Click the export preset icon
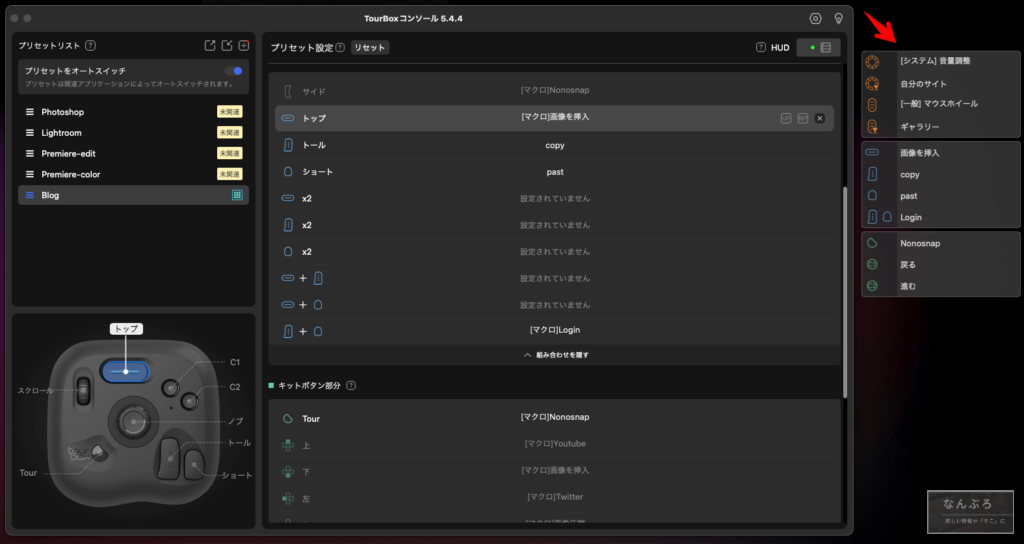The image size is (1024, 544). (x=210, y=45)
